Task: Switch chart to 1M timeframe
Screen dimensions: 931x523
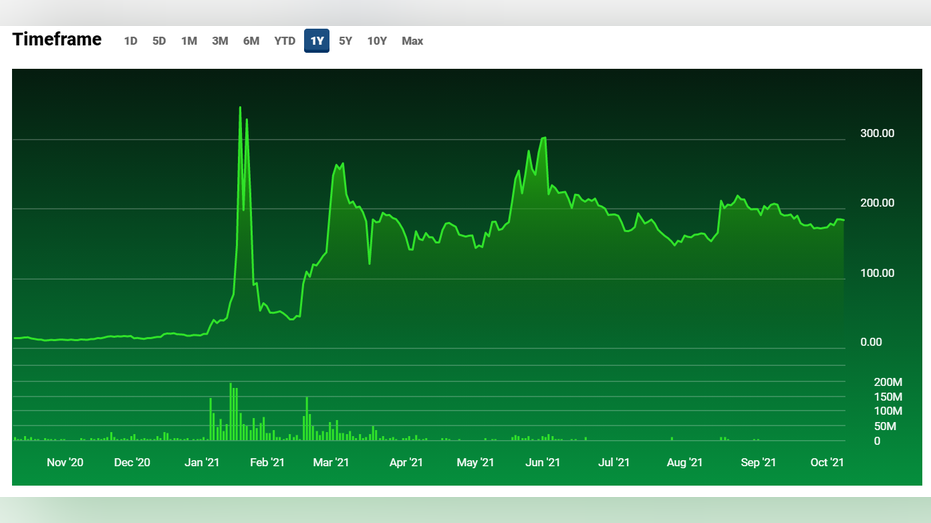Action: (x=189, y=41)
